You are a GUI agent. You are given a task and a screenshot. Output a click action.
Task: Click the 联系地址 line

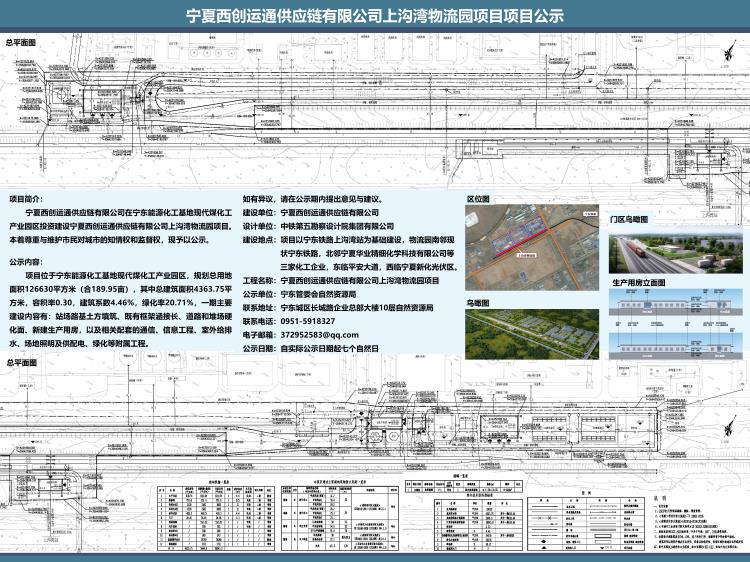[x=338, y=308]
